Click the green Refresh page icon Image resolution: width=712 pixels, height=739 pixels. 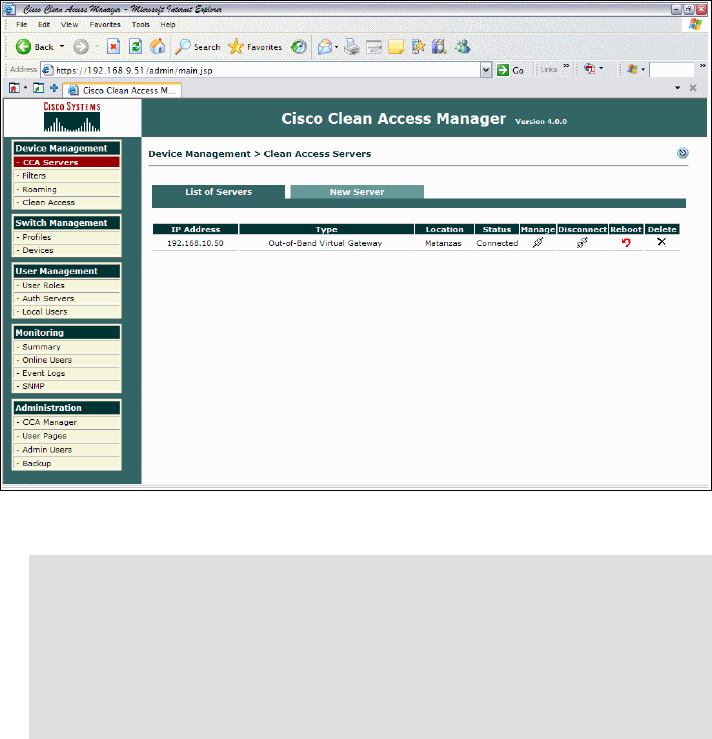click(x=136, y=47)
